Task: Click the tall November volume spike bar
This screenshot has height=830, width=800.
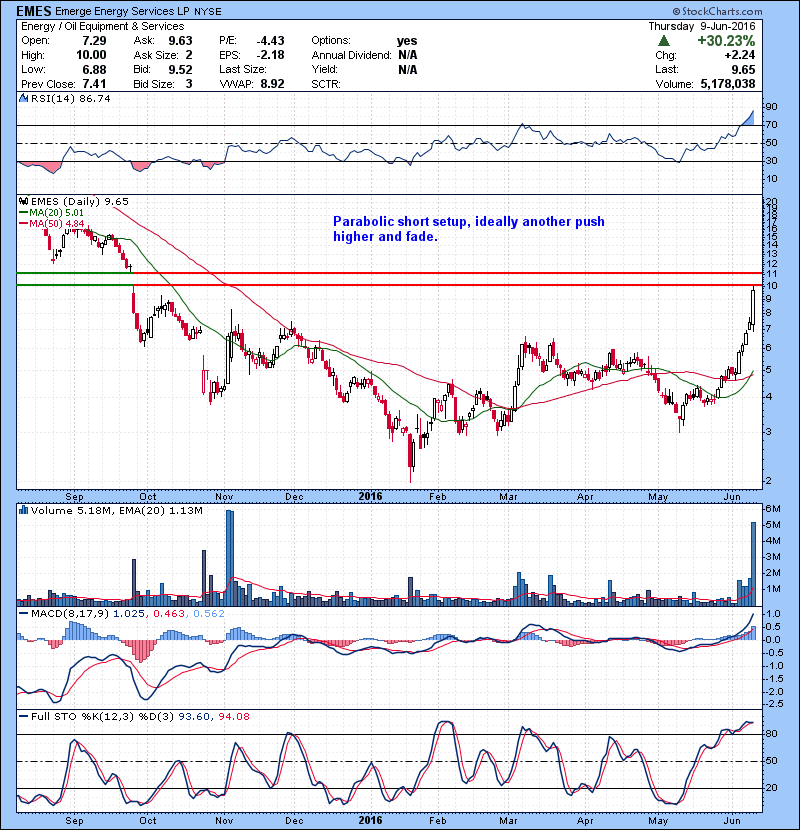Action: pyautogui.click(x=230, y=558)
